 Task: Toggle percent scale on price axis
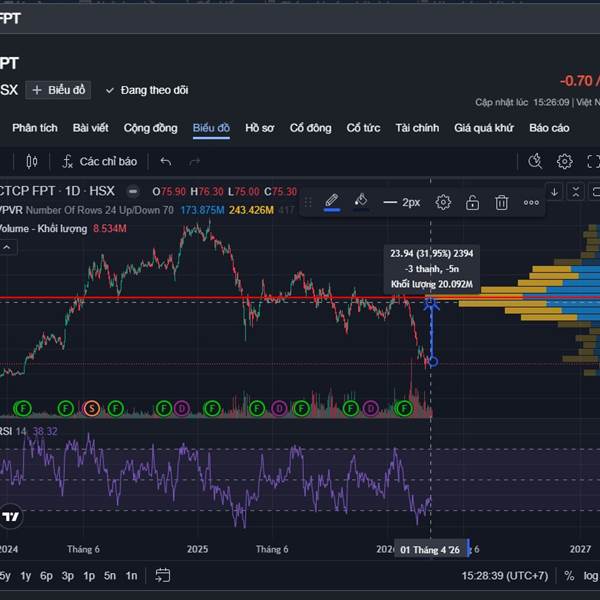569,576
